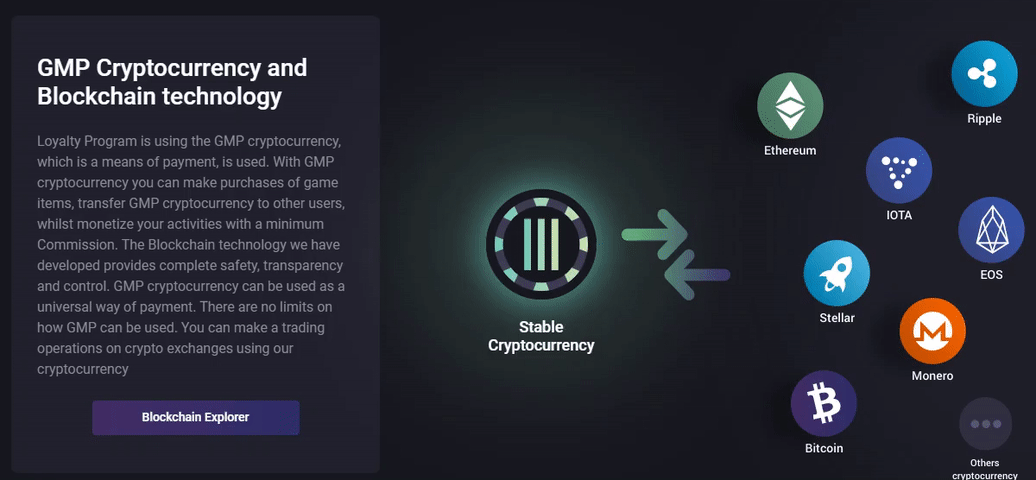The image size is (1036, 480).
Task: Click the Monero text label
Action: coord(932,376)
